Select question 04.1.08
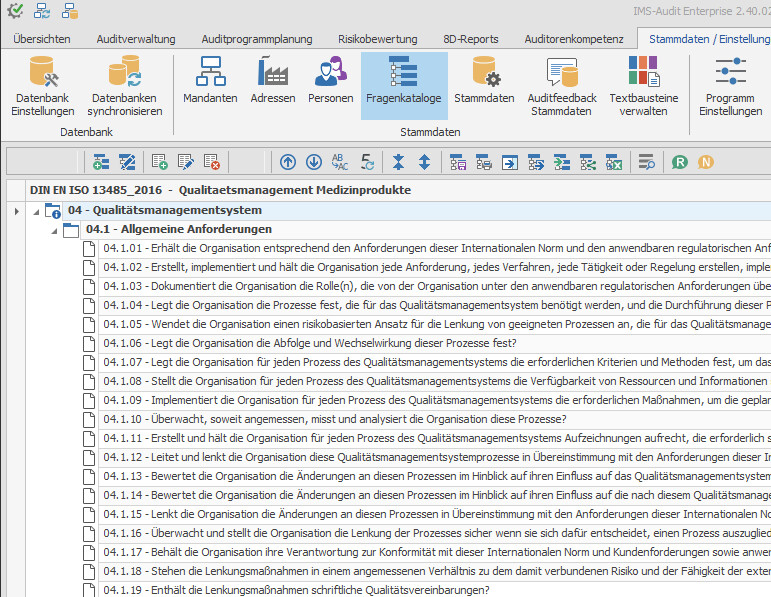This screenshot has height=597, width=771. 435,381
